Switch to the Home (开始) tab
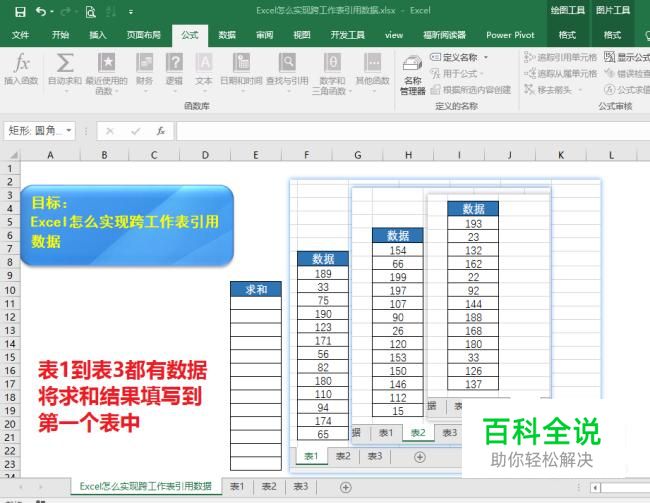The image size is (650, 503). 60,35
